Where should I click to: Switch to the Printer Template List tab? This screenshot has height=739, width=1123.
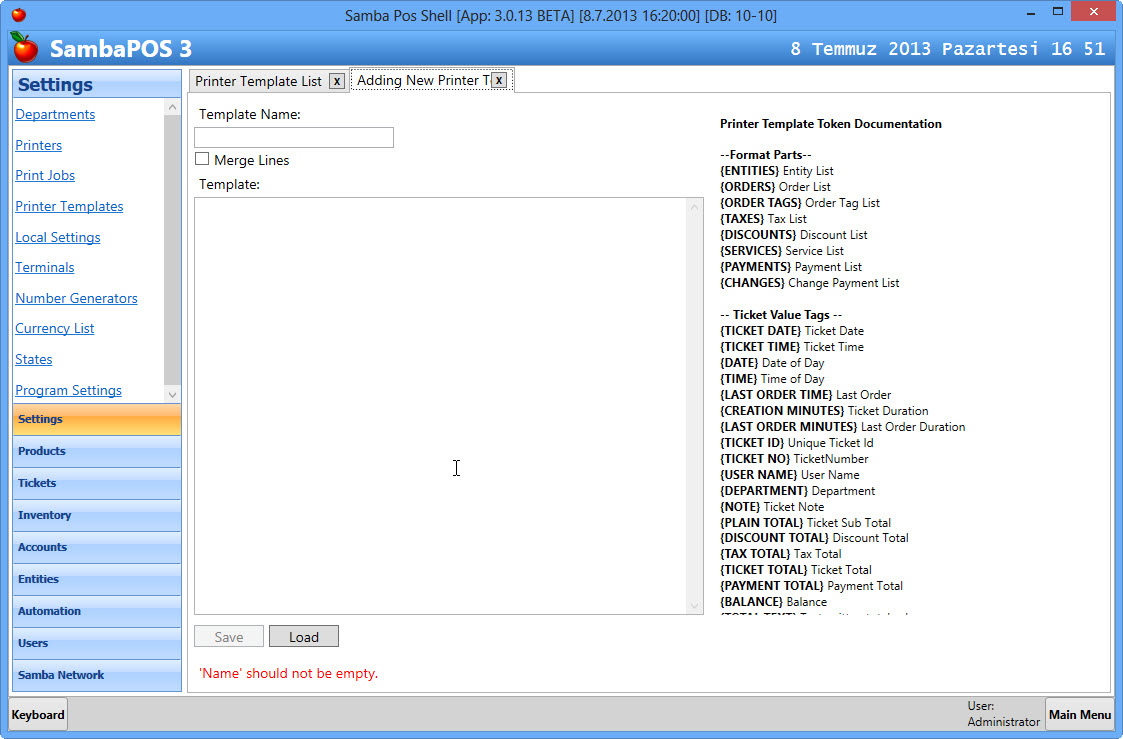(x=258, y=81)
